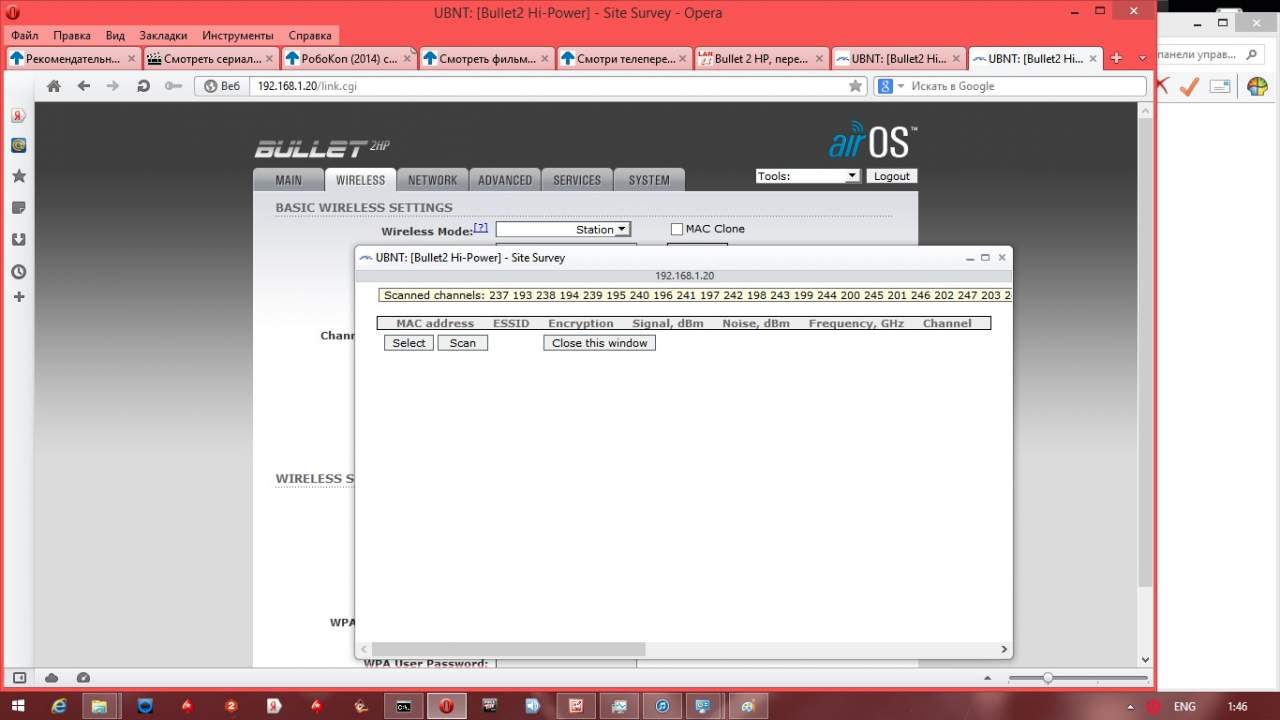This screenshot has width=1280, height=720.
Task: Switch to the MAIN tab
Action: (288, 180)
